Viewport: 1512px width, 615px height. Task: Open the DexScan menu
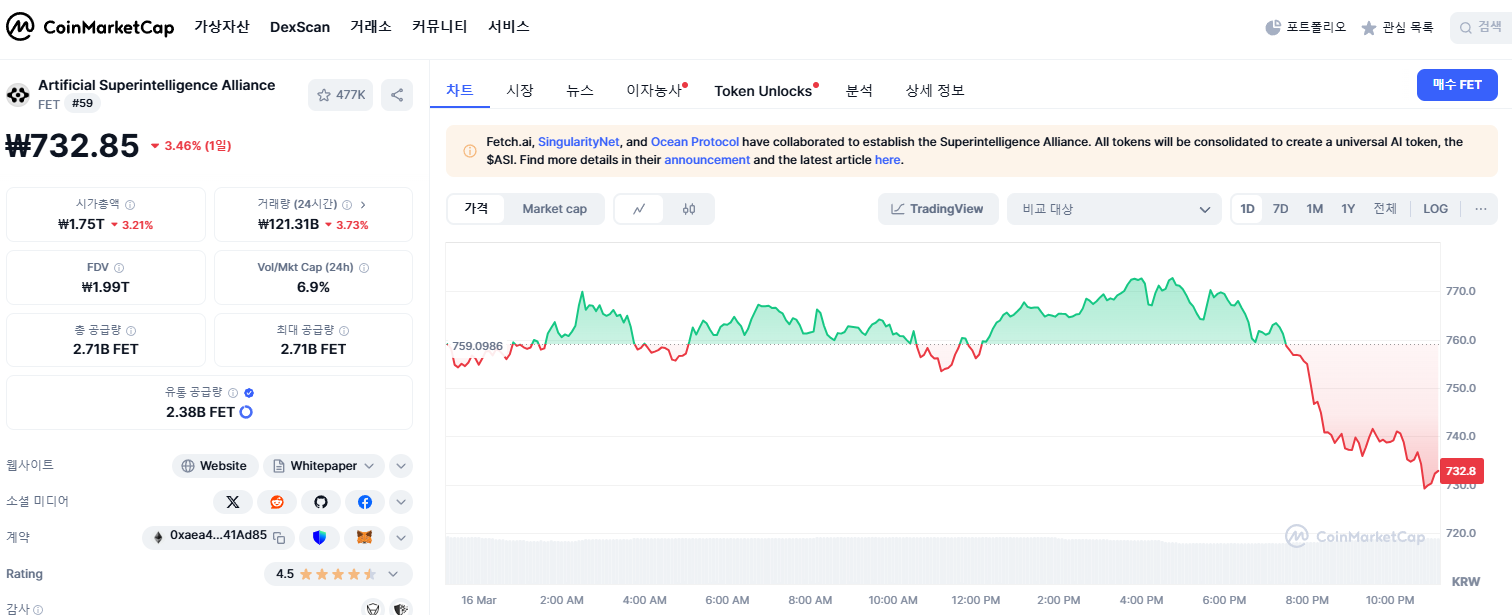pos(300,27)
